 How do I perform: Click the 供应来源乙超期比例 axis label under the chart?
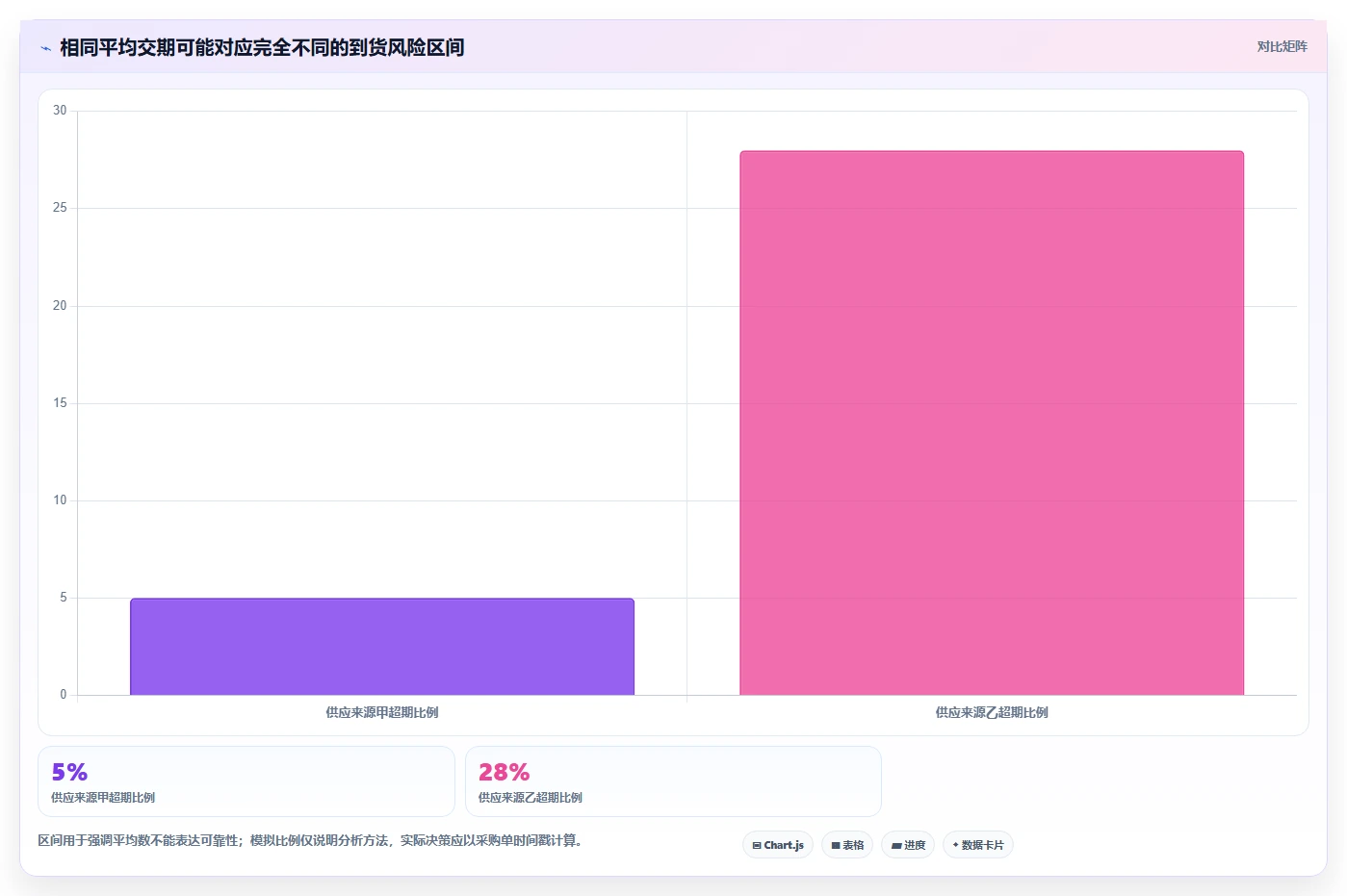992,712
